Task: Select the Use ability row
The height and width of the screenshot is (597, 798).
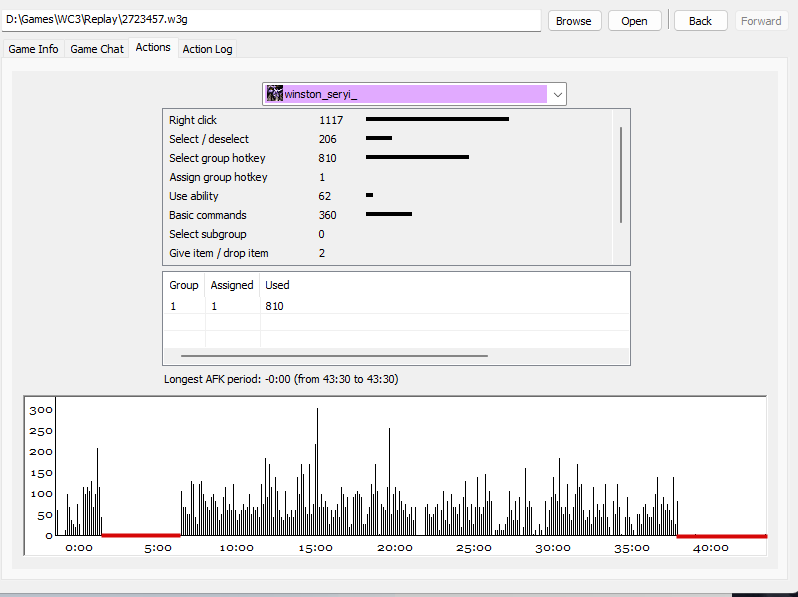Action: 388,196
